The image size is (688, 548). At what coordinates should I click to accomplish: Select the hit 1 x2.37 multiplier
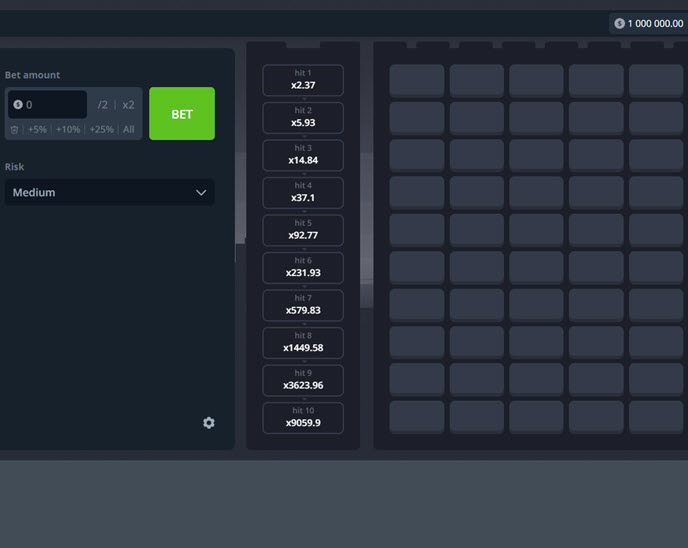[x=302, y=80]
